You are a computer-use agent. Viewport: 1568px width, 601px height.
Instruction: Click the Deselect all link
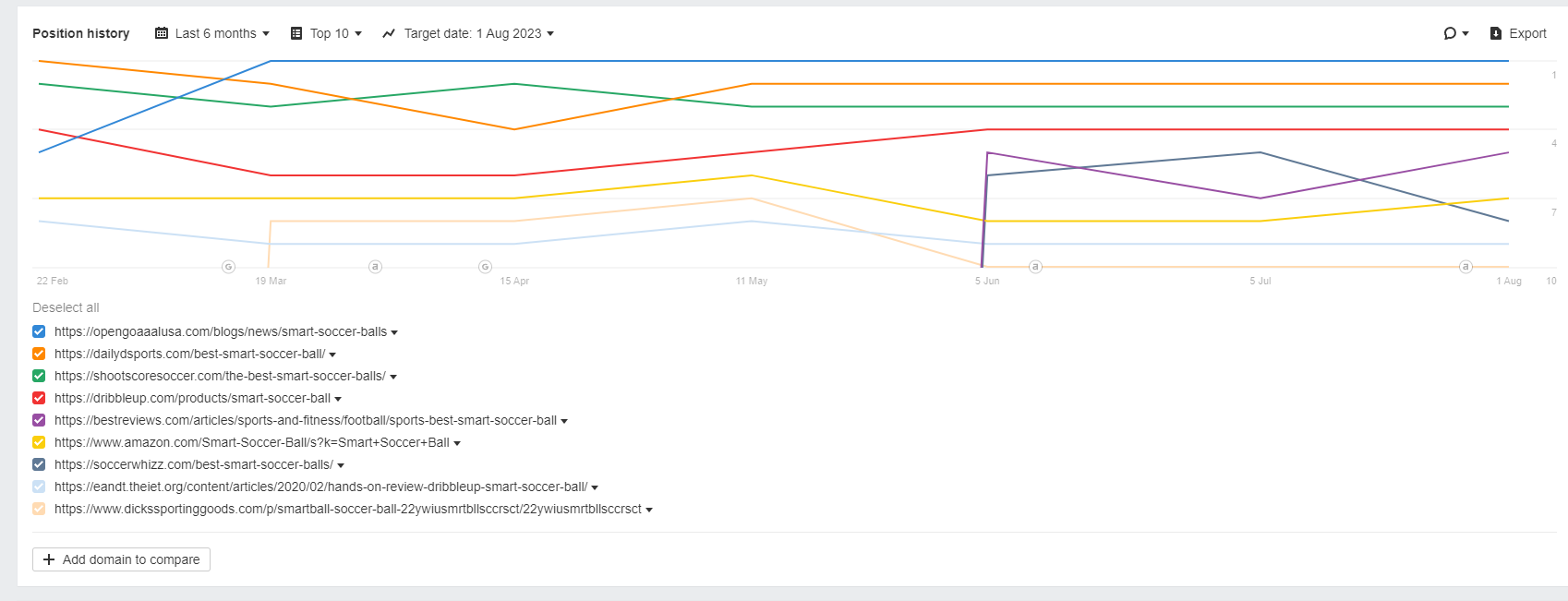coord(66,307)
